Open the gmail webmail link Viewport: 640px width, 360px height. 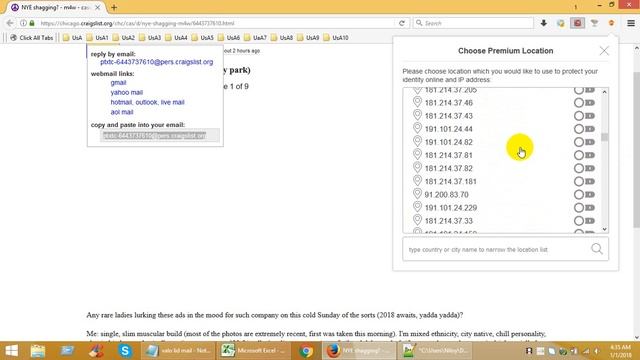[x=118, y=82]
